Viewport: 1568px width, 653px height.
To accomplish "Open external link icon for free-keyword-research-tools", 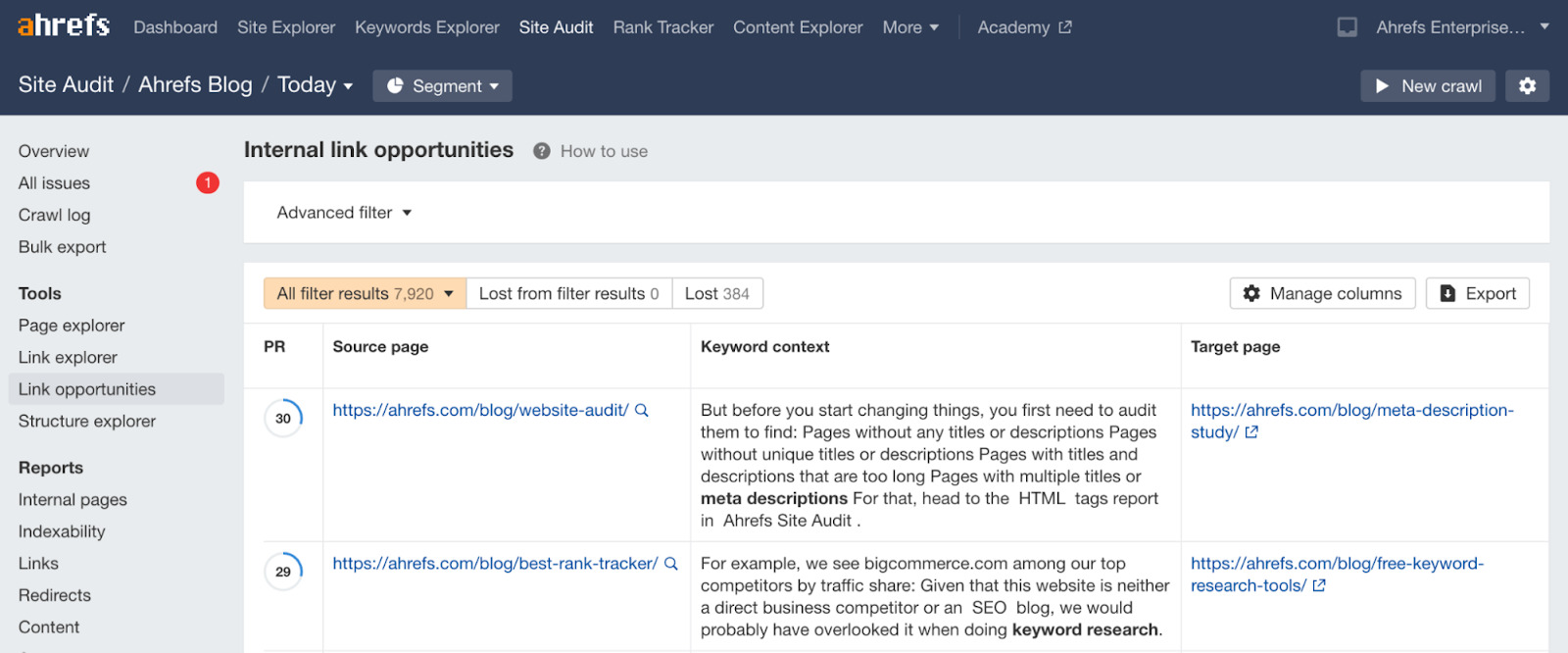I will click(1319, 585).
